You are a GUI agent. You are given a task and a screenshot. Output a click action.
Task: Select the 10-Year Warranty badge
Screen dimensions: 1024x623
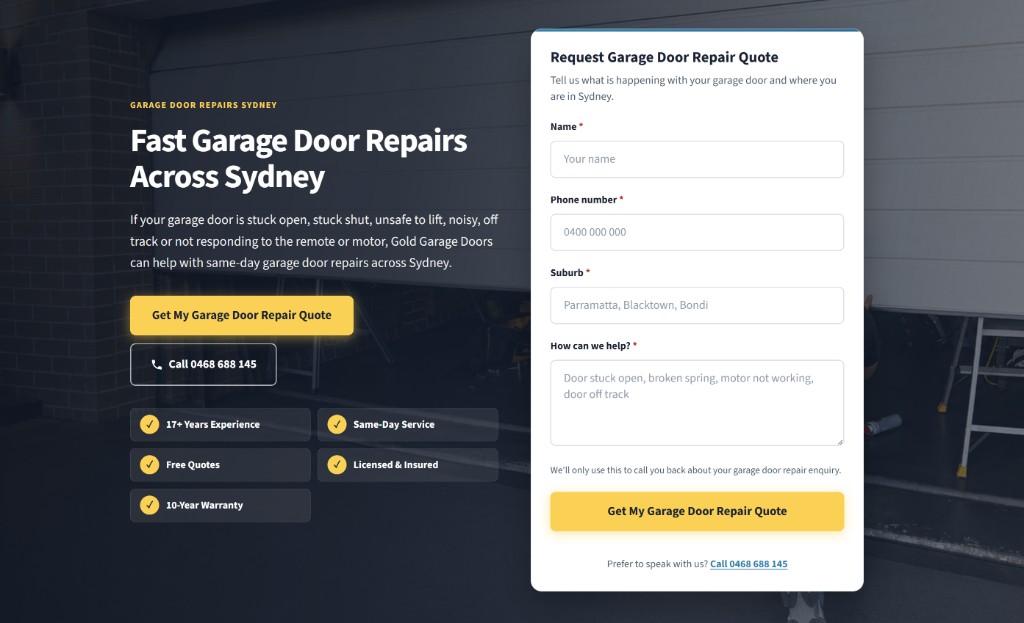click(x=220, y=505)
